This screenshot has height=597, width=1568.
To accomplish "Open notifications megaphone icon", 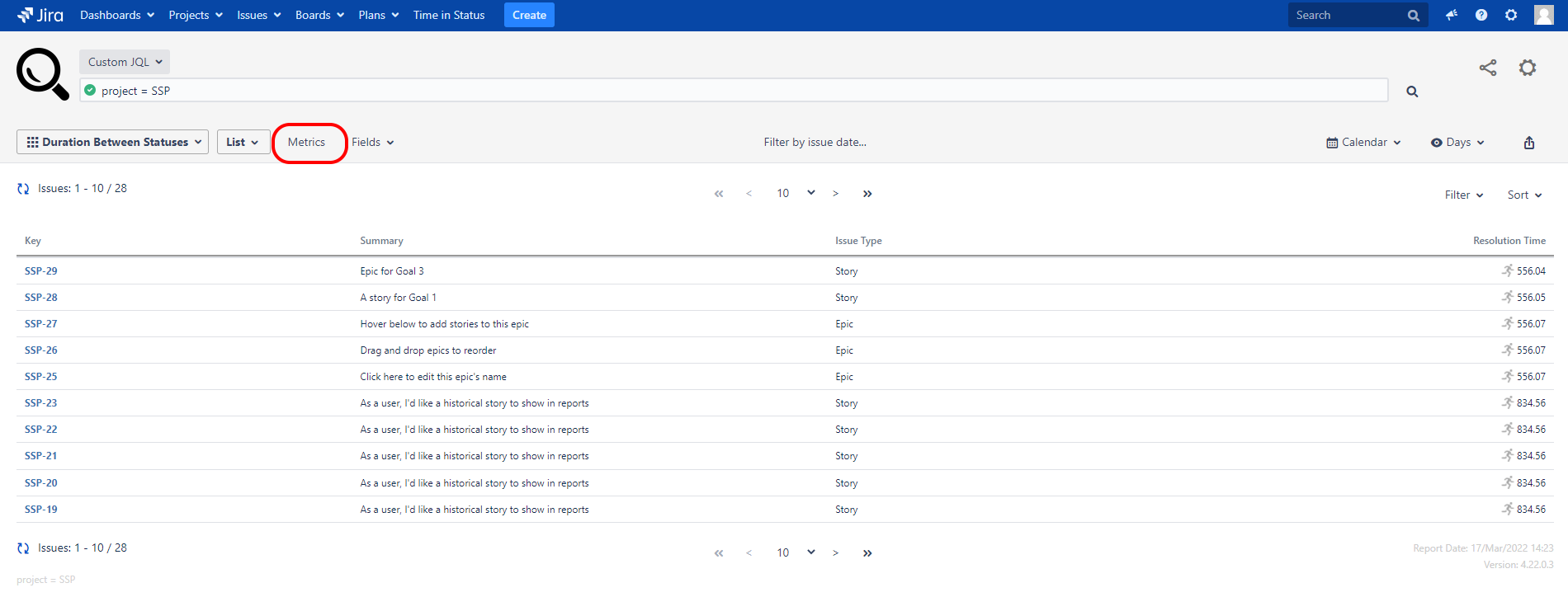I will click(x=1451, y=15).
